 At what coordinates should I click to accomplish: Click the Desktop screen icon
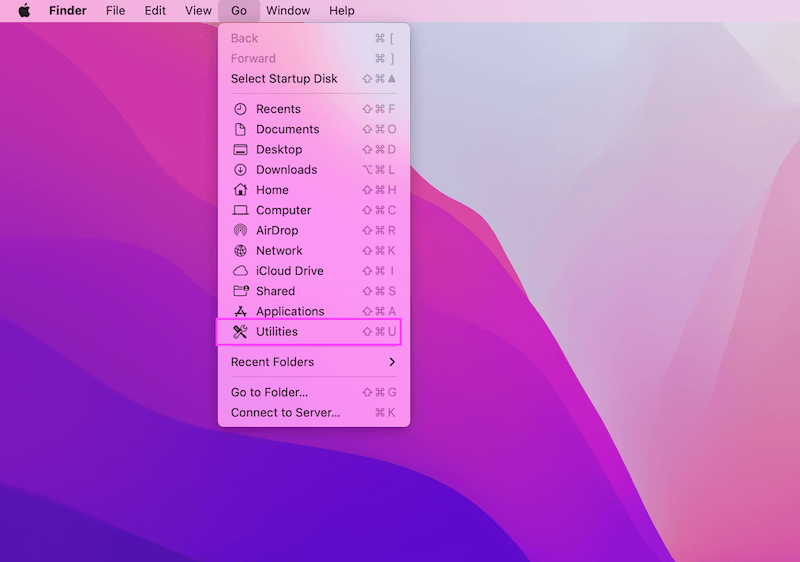[240, 149]
